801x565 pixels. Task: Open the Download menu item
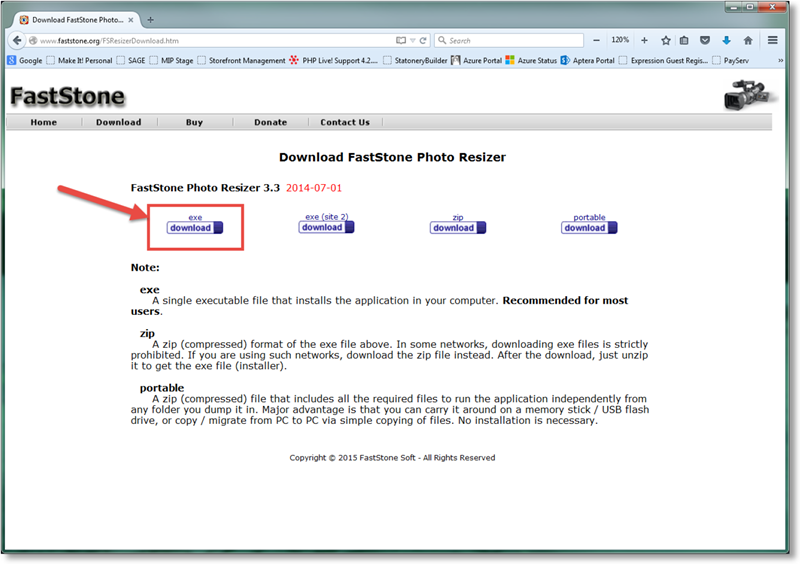click(x=119, y=122)
